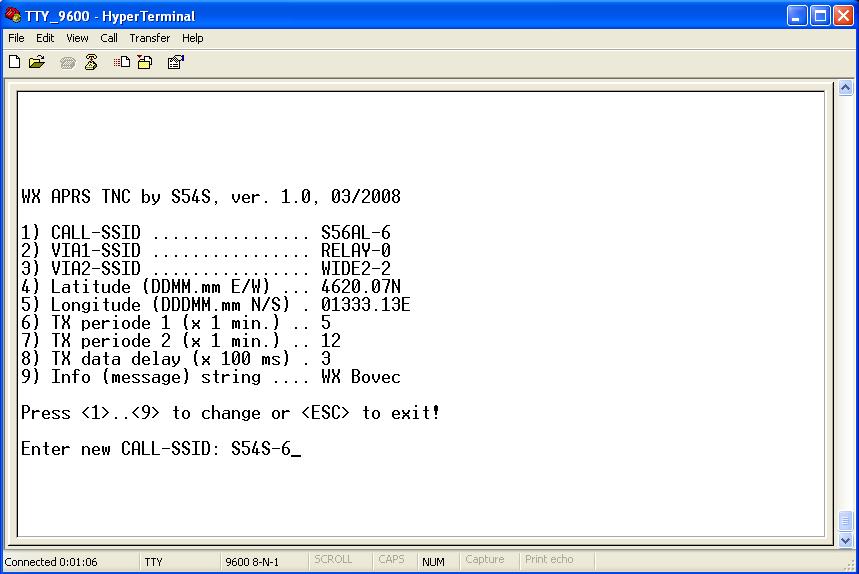
Task: Click the vertical scrollbar thumb
Action: tap(845, 520)
